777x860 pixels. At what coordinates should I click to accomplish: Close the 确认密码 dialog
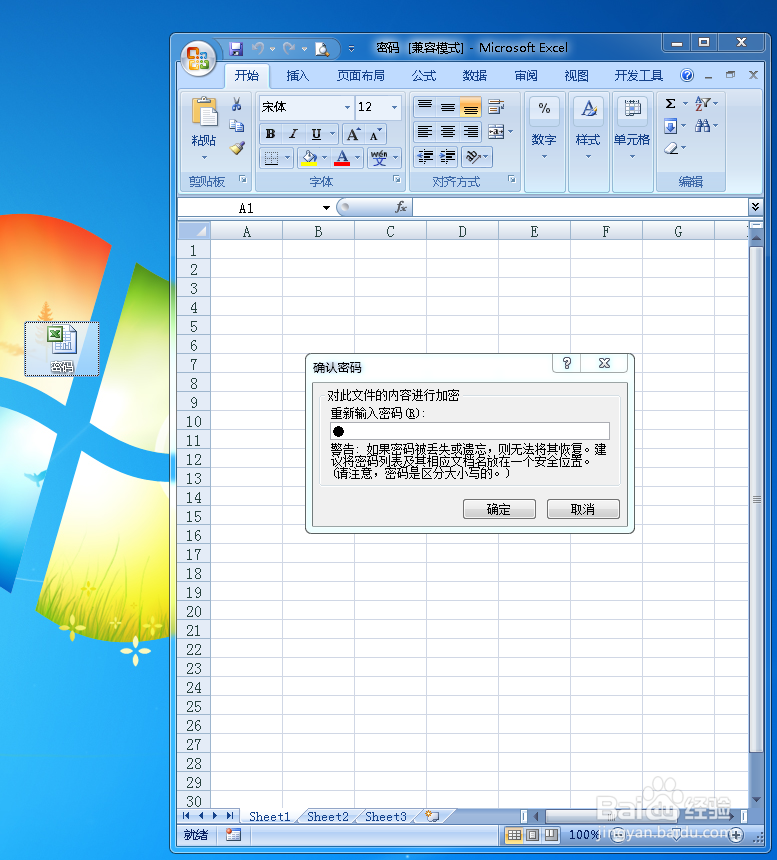(x=604, y=363)
